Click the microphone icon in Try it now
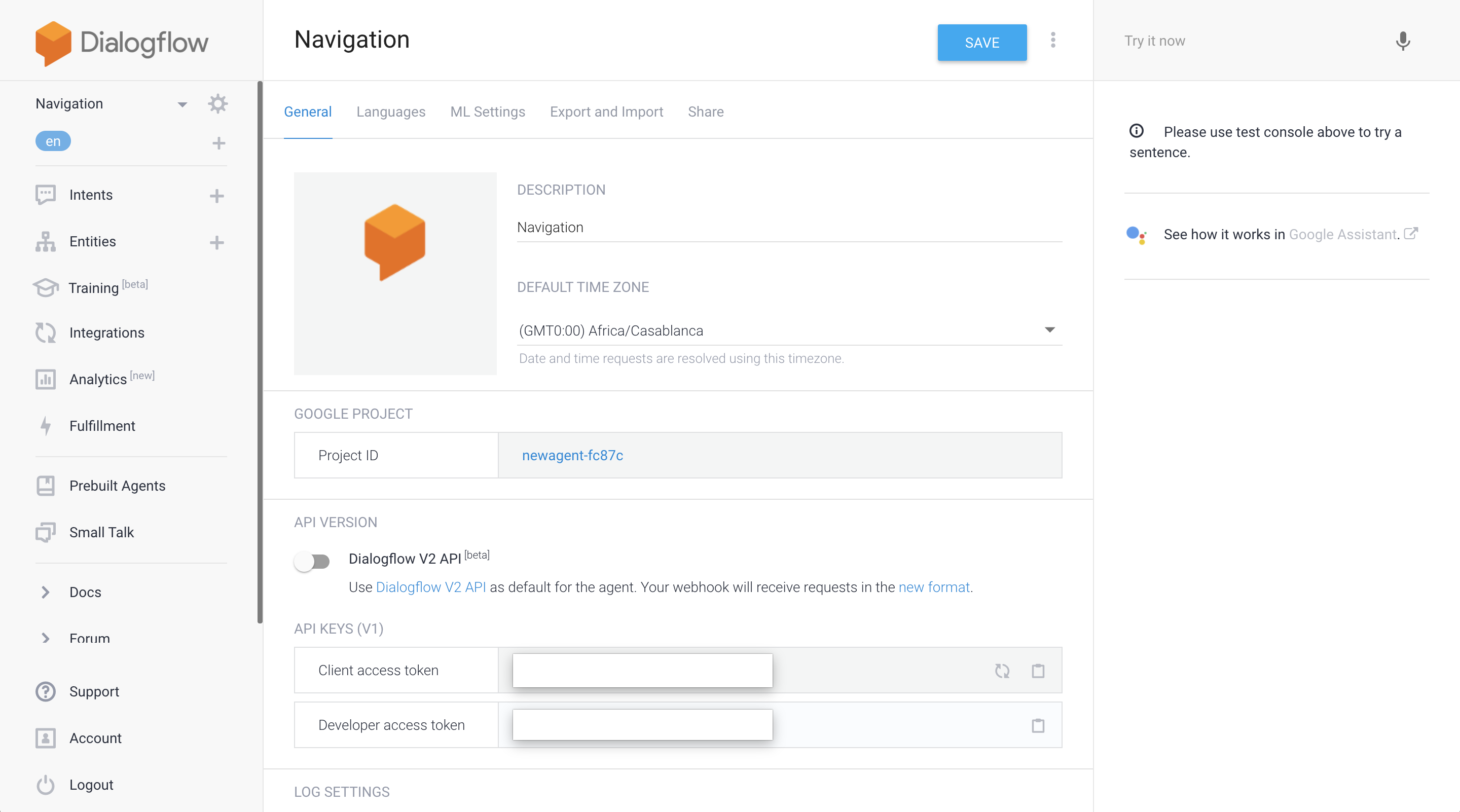1460x812 pixels. (x=1403, y=41)
